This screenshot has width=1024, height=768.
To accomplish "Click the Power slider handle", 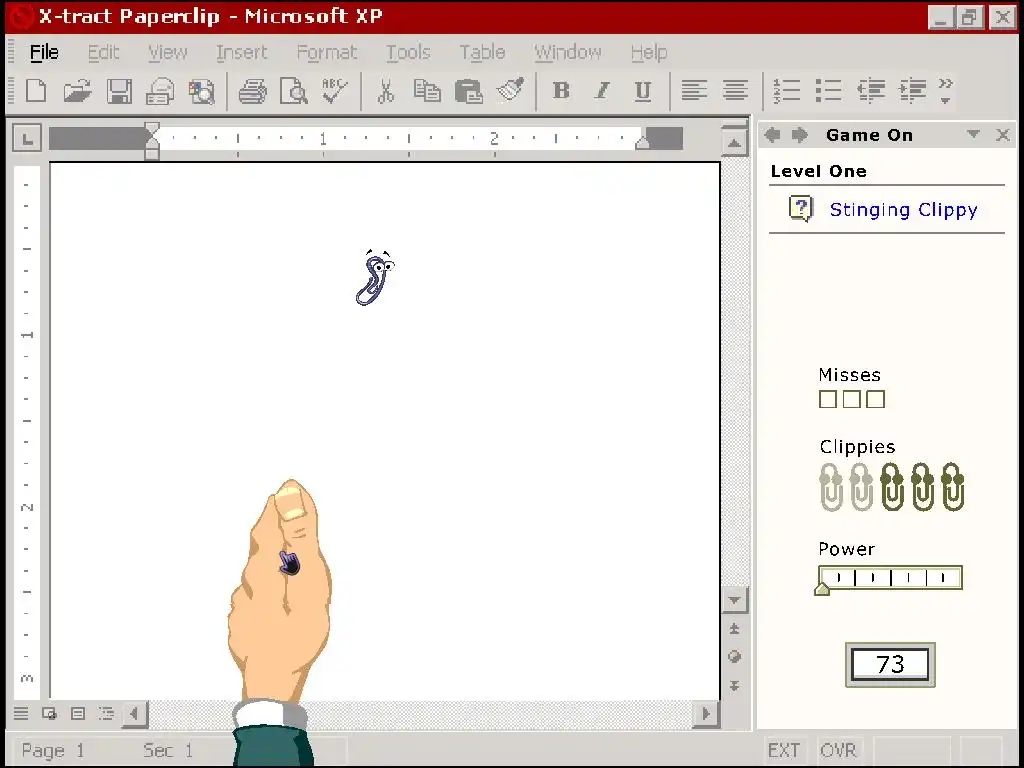I will pos(822,588).
